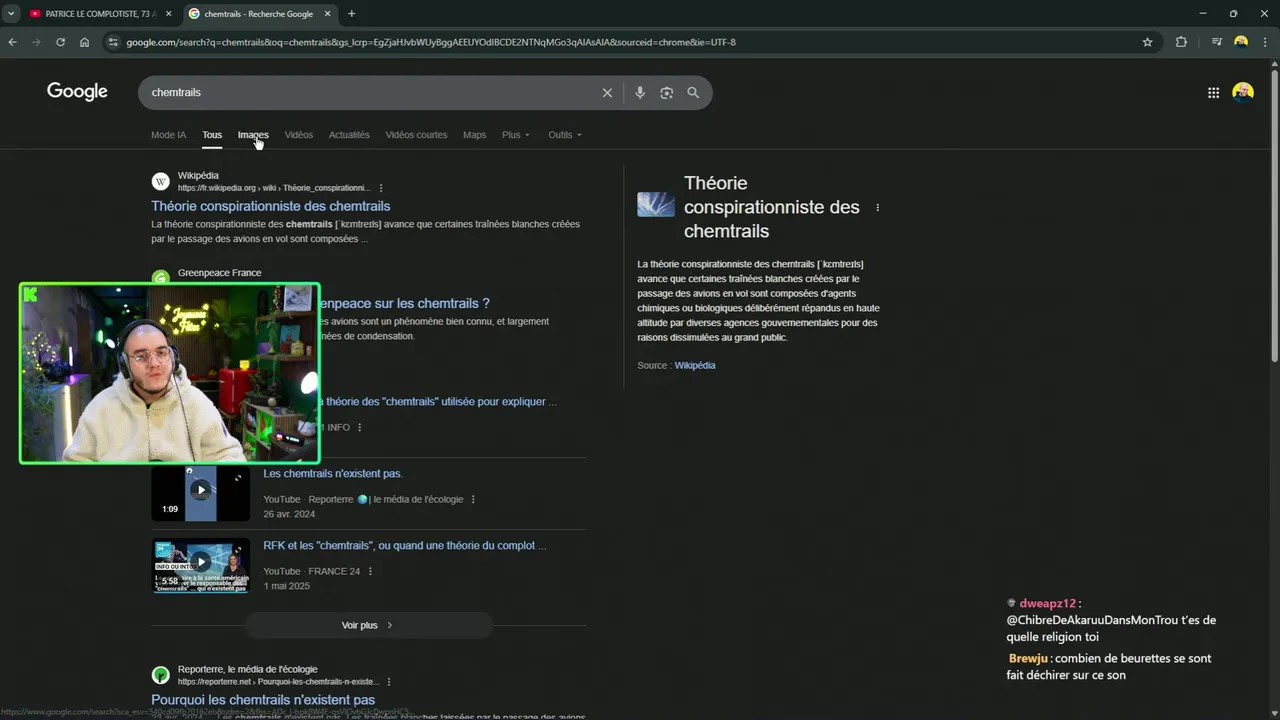Expand the tab search dropdown arrow
Image resolution: width=1280 pixels, height=720 pixels.
(11, 14)
